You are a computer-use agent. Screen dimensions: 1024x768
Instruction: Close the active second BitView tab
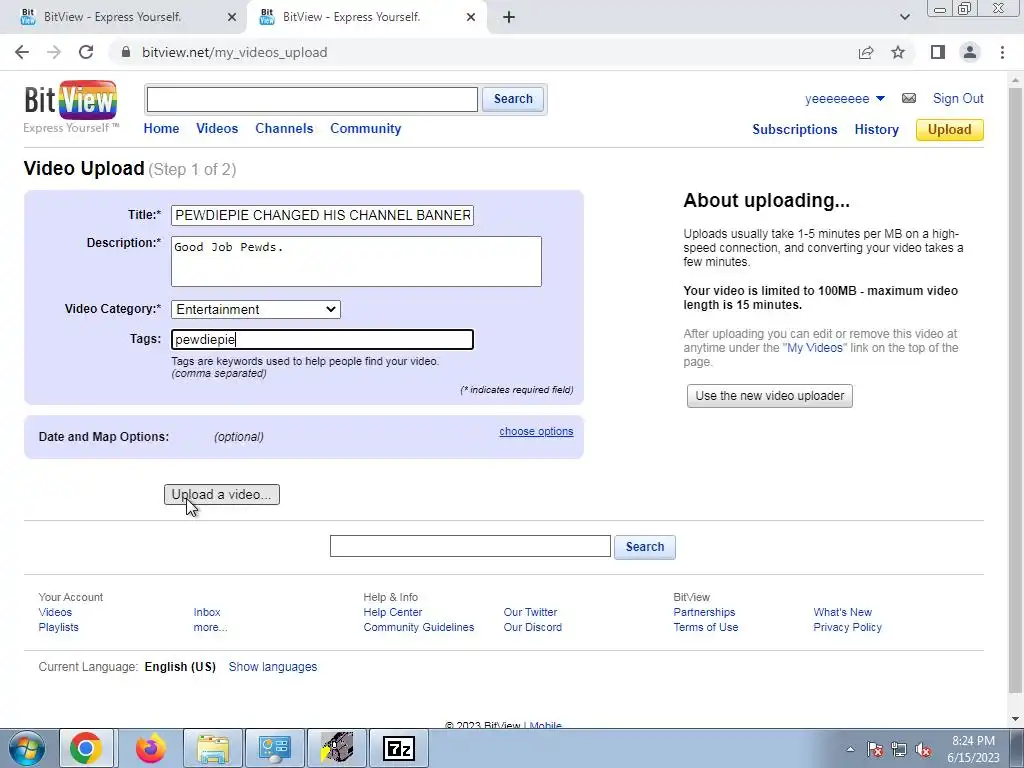coord(471,17)
